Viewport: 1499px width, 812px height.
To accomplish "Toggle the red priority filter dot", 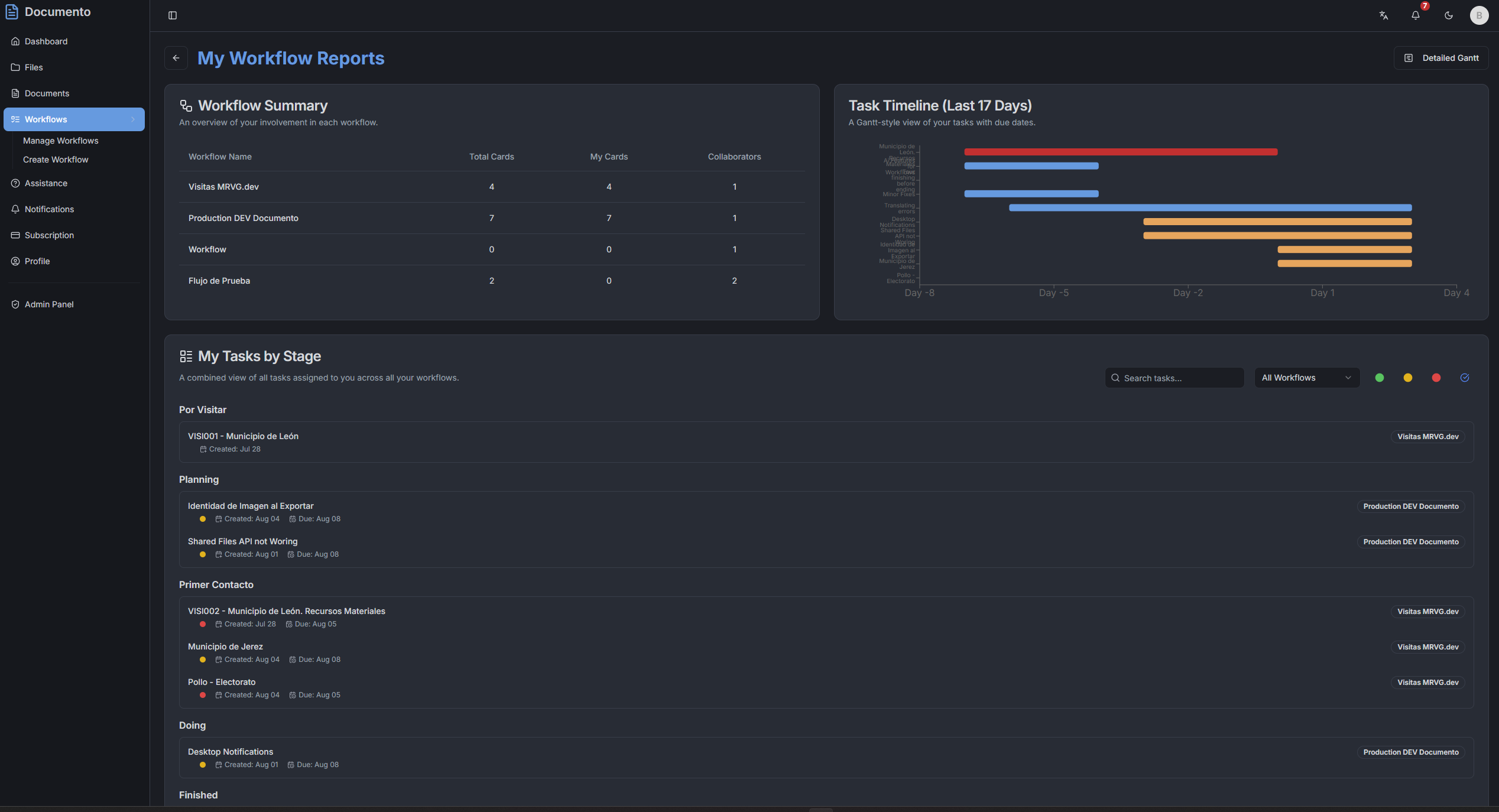I will tap(1436, 378).
